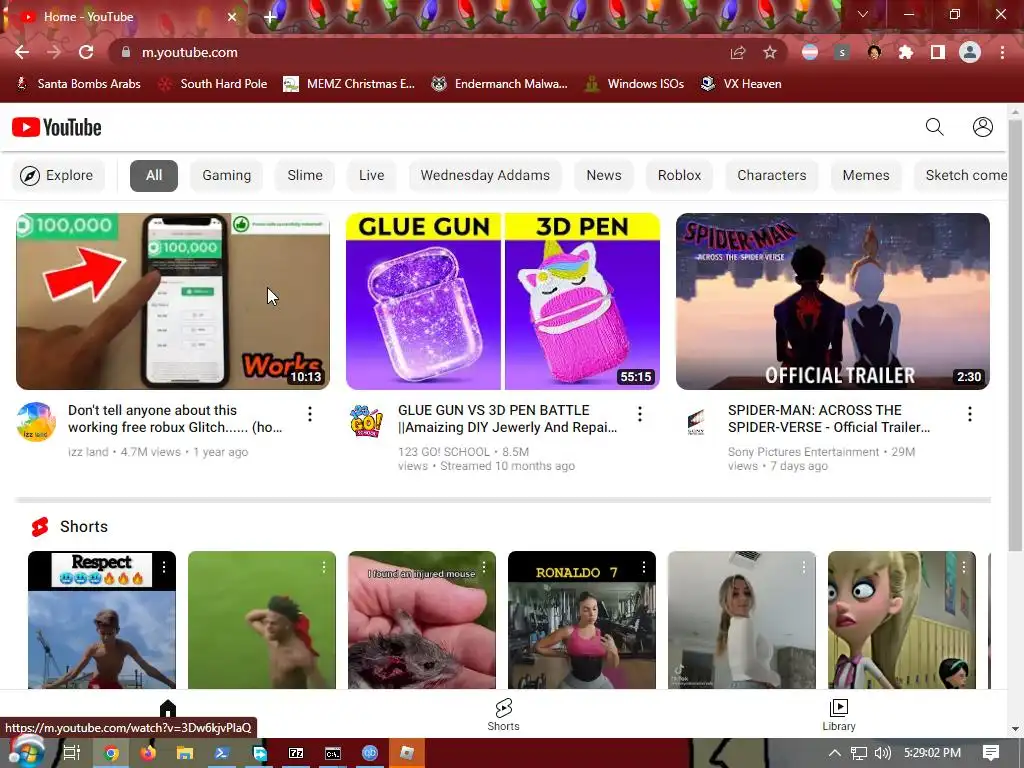
Task: Open Santa Bombs Arabs bookmark
Action: pos(78,84)
